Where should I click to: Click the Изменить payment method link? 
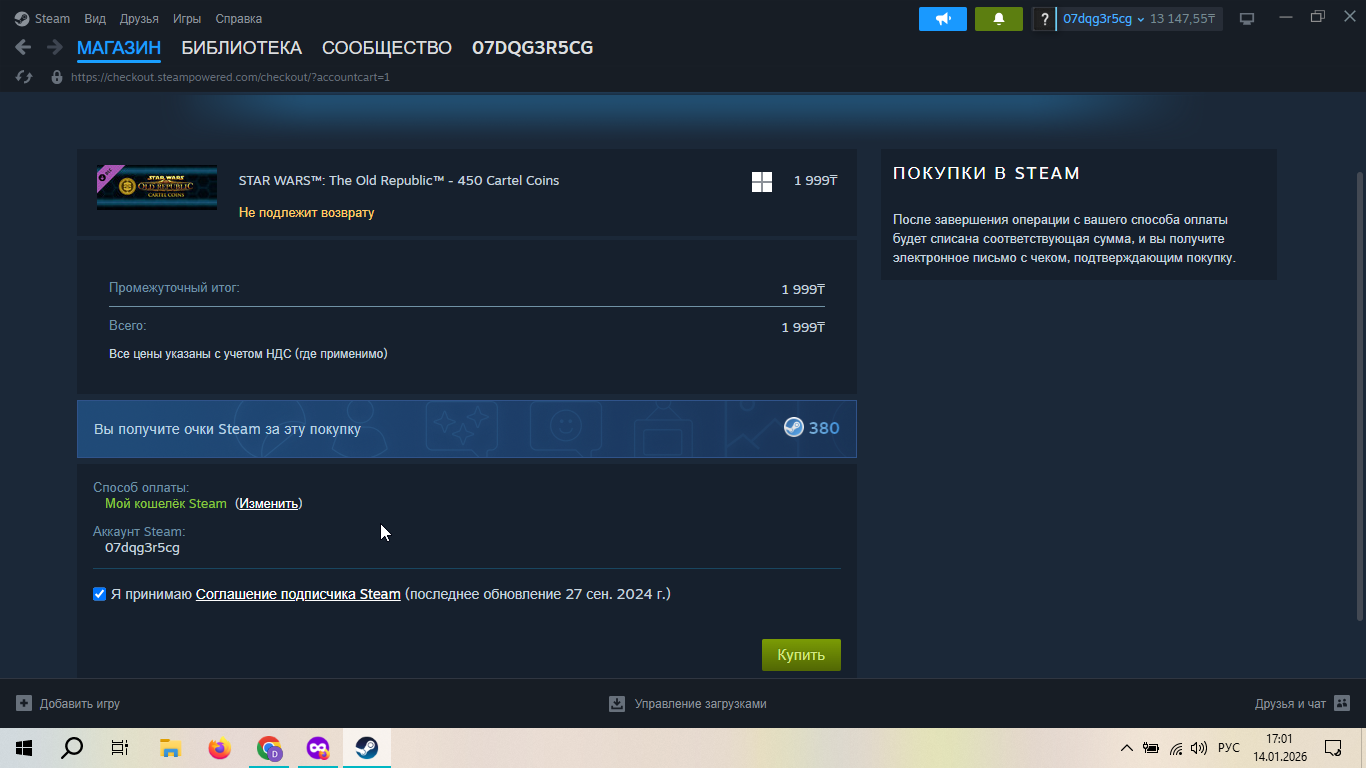[269, 503]
